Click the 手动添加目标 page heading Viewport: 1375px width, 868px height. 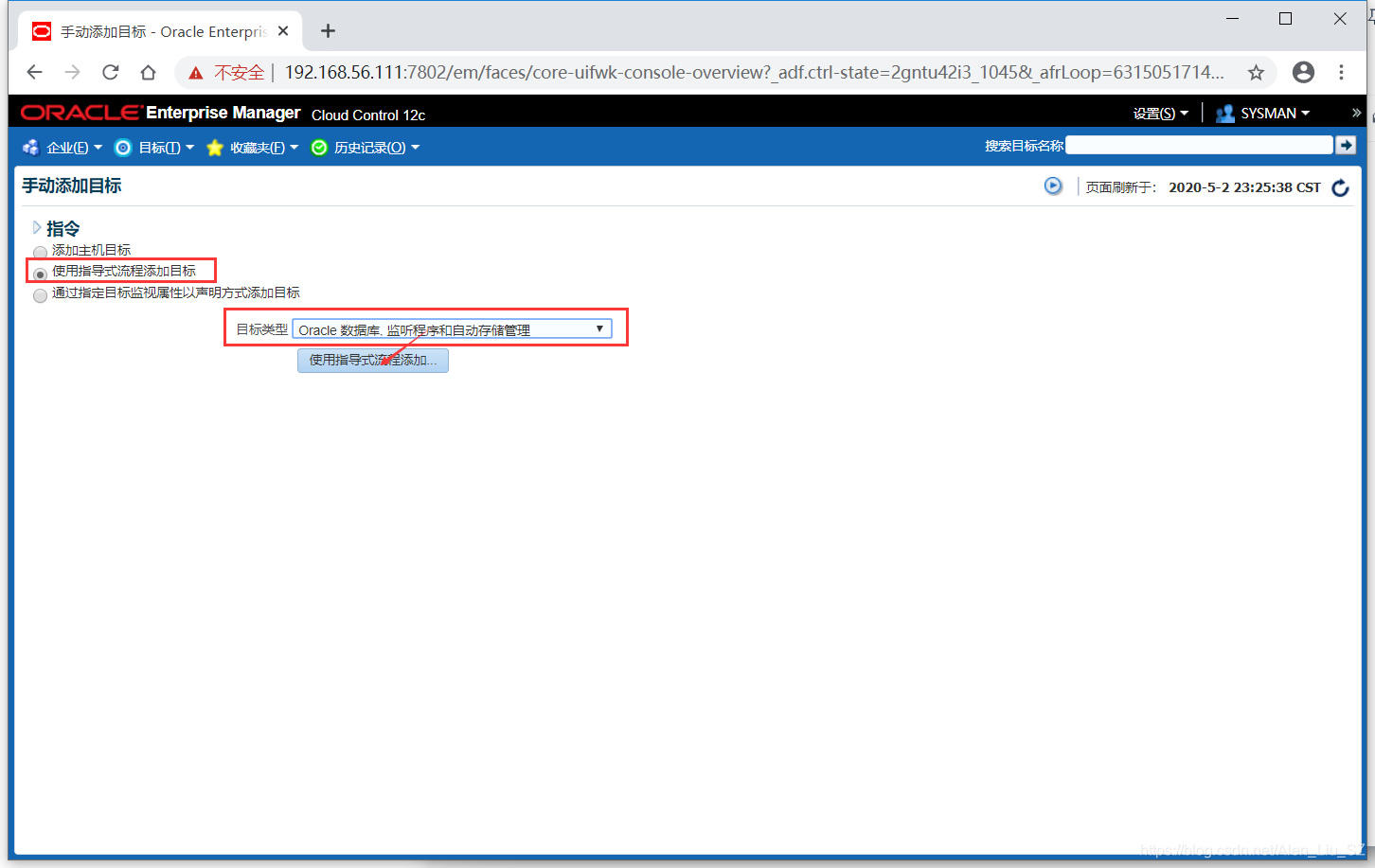click(x=72, y=186)
